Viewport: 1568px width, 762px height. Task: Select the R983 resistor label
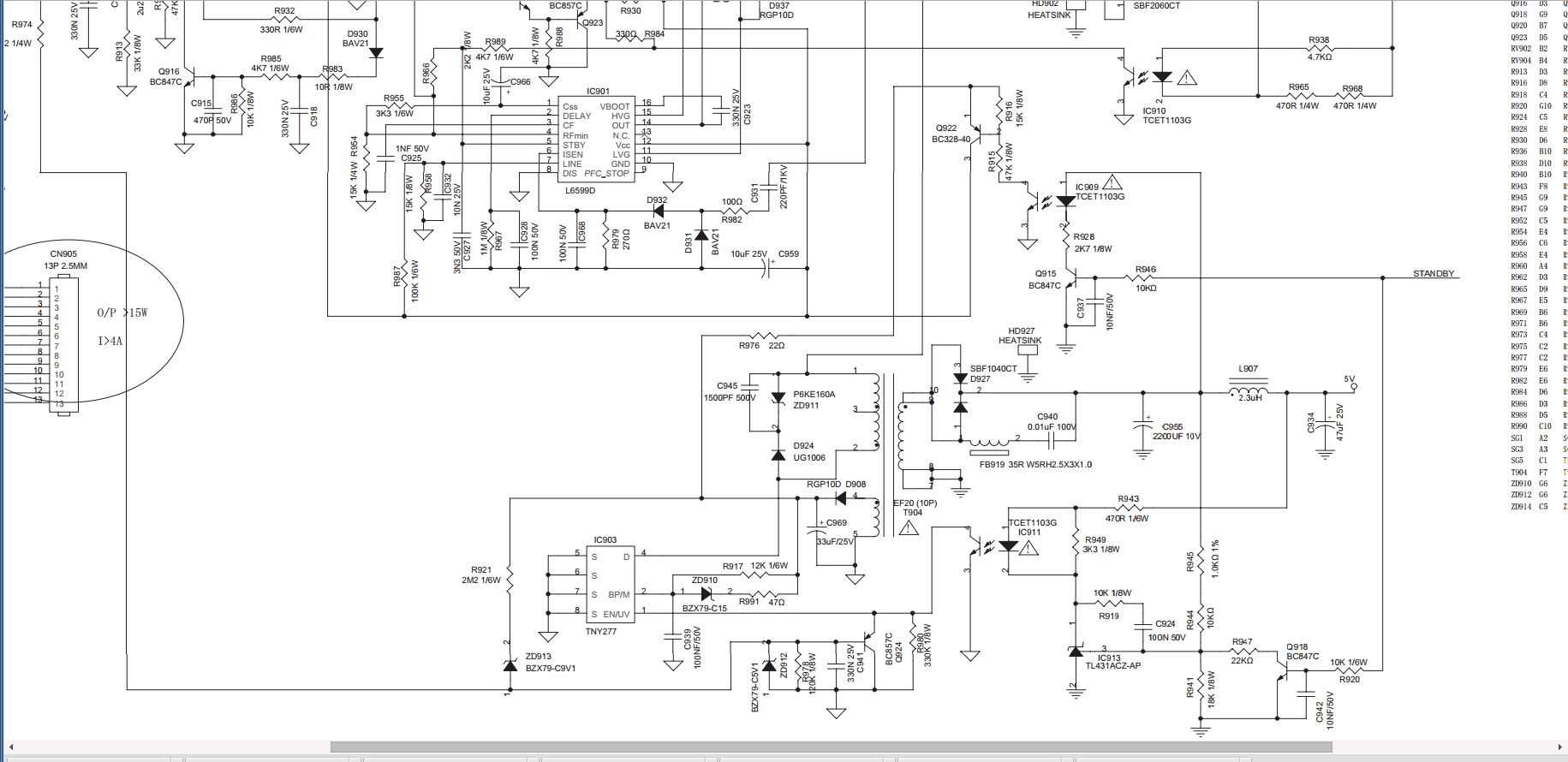coord(332,69)
